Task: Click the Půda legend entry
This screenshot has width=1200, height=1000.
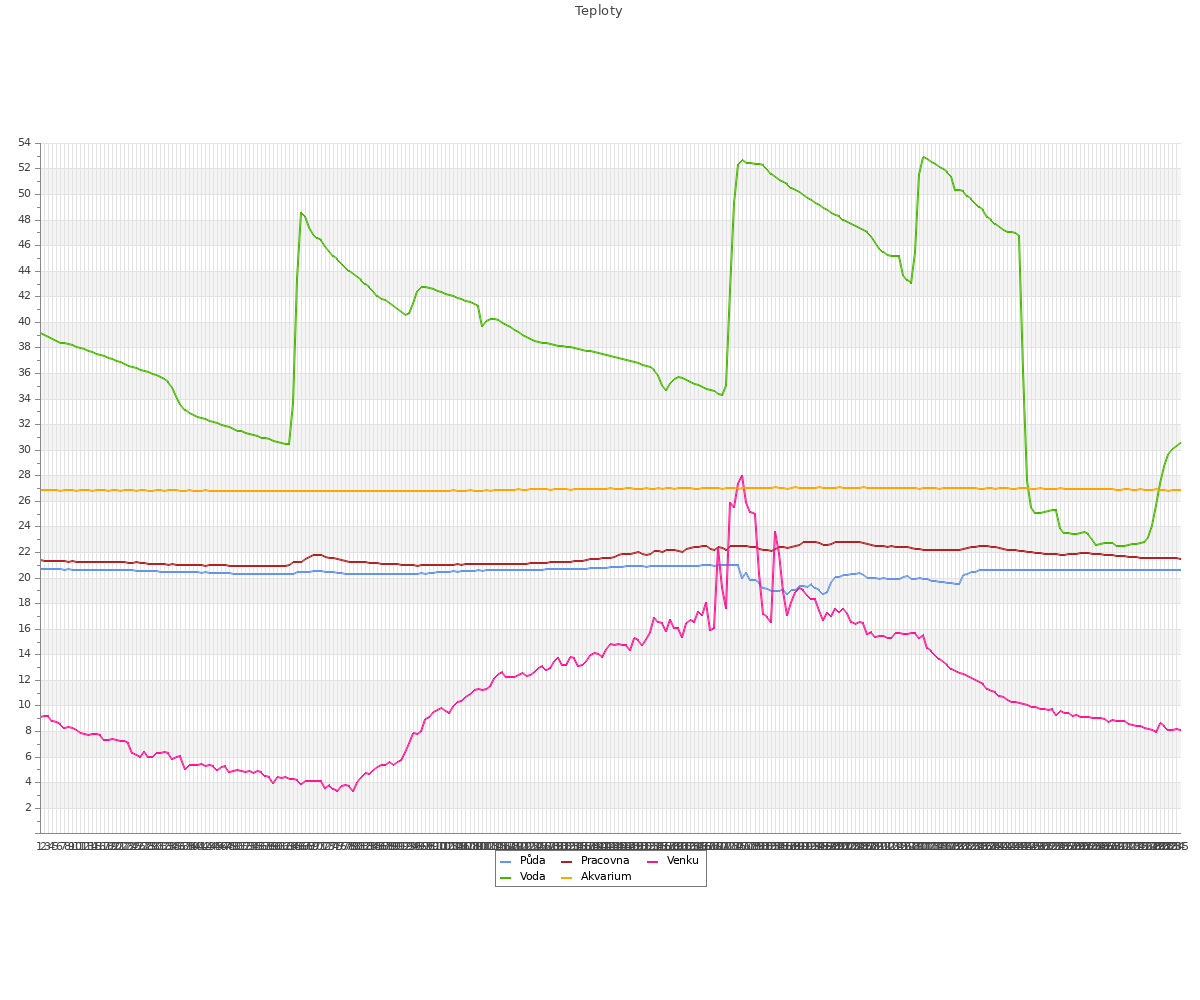Action: point(523,861)
